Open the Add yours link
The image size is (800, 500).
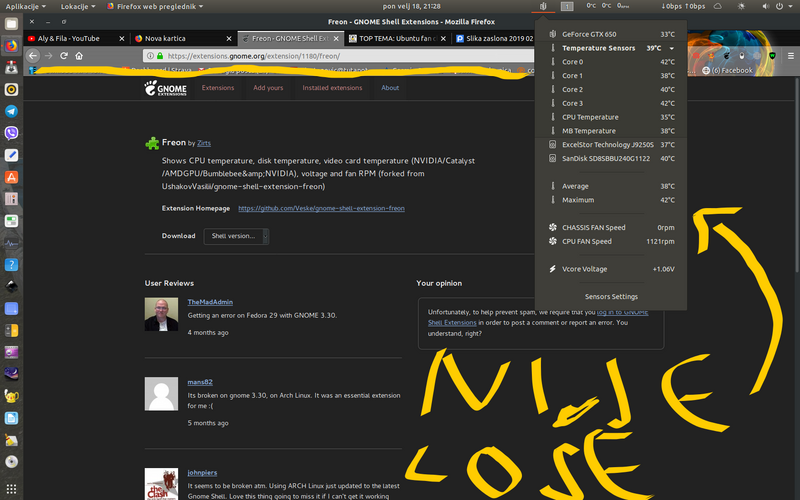coord(268,88)
